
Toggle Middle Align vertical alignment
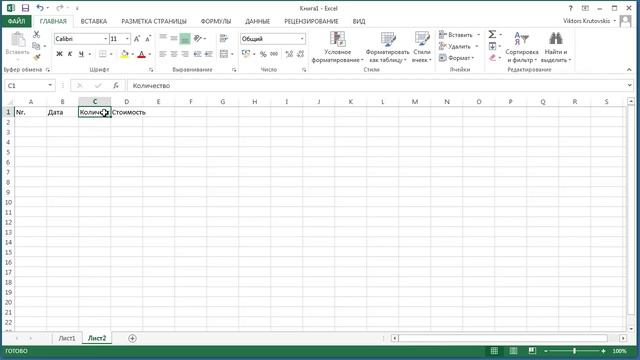click(174, 38)
